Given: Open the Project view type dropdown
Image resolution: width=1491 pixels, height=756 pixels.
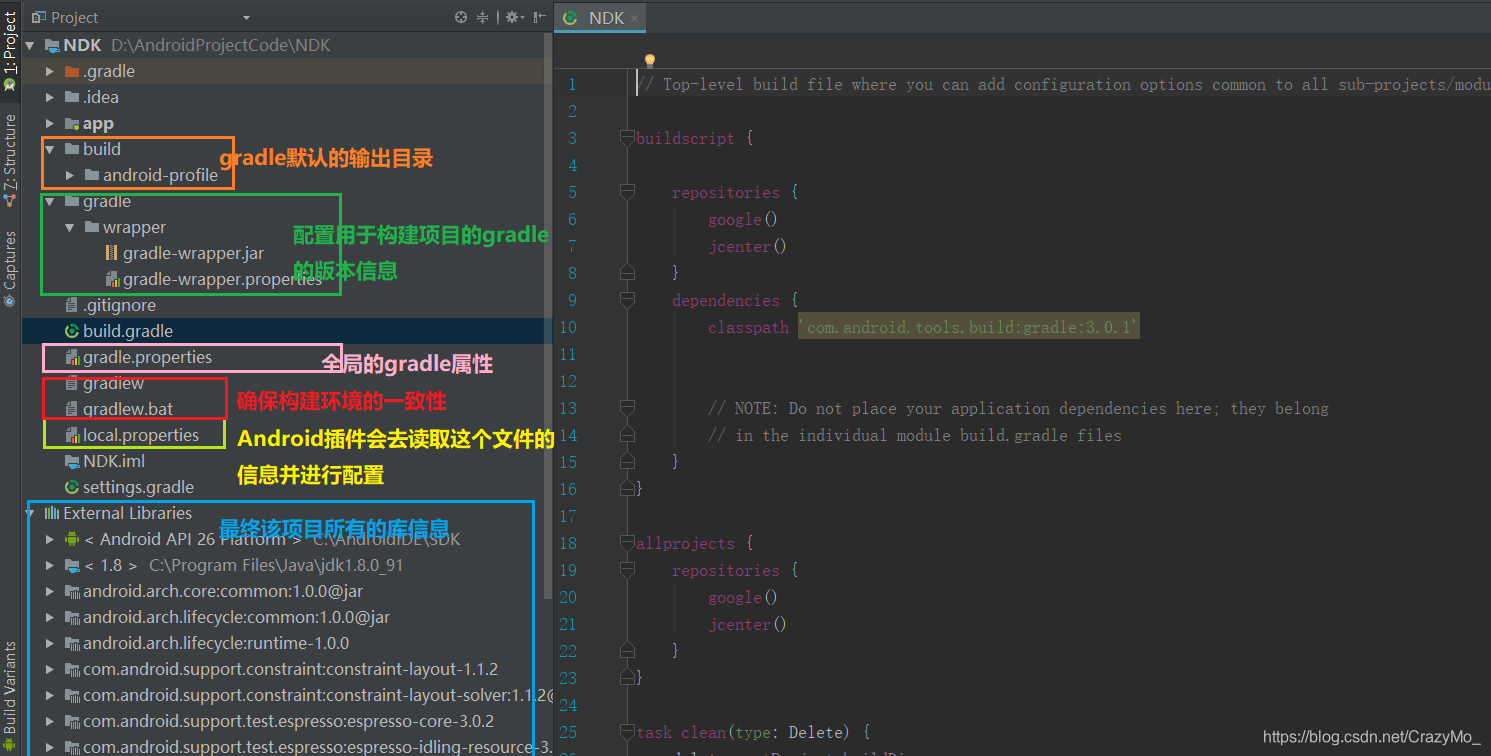Looking at the screenshot, I should coord(246,18).
